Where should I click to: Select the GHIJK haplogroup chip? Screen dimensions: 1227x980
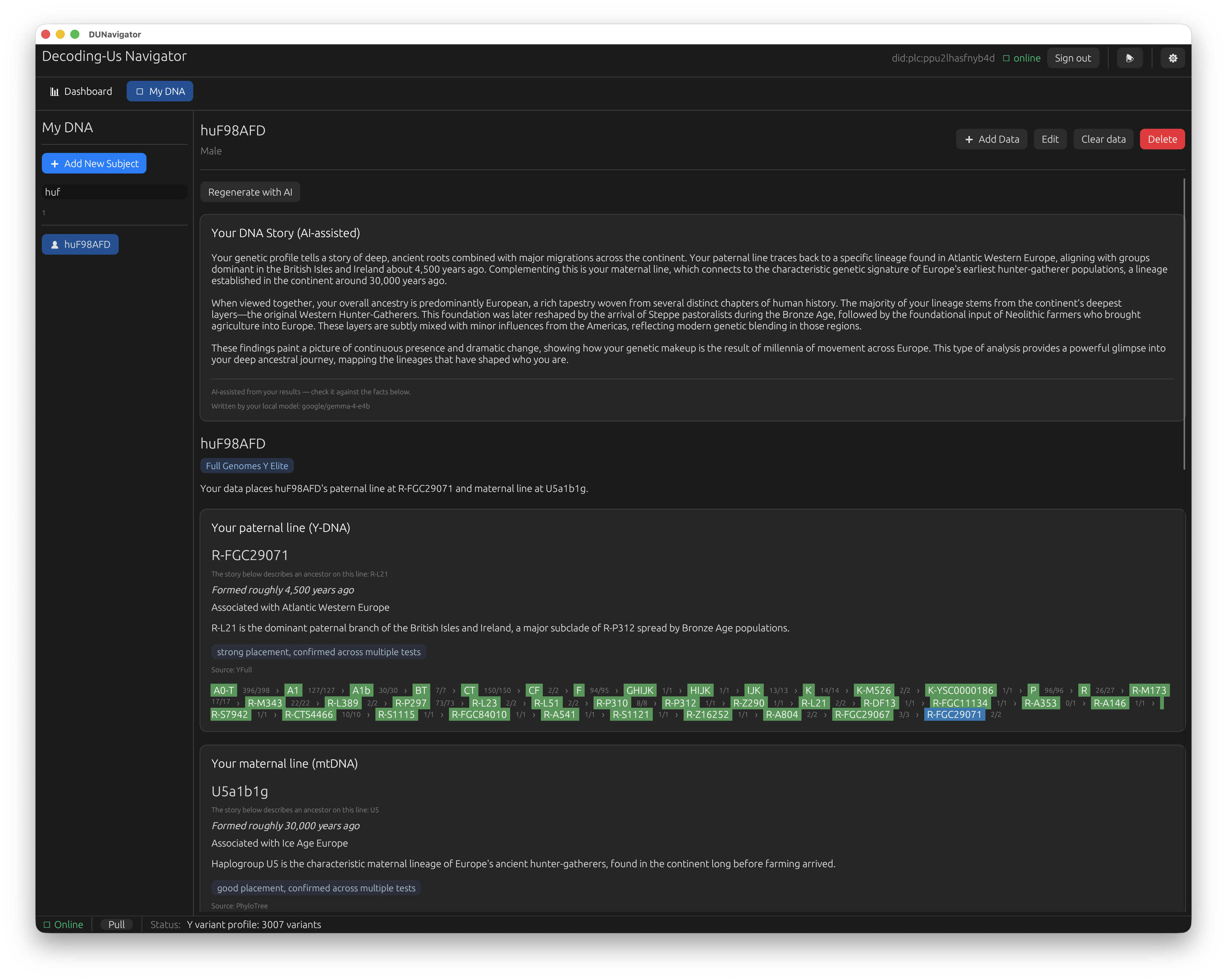[640, 691]
